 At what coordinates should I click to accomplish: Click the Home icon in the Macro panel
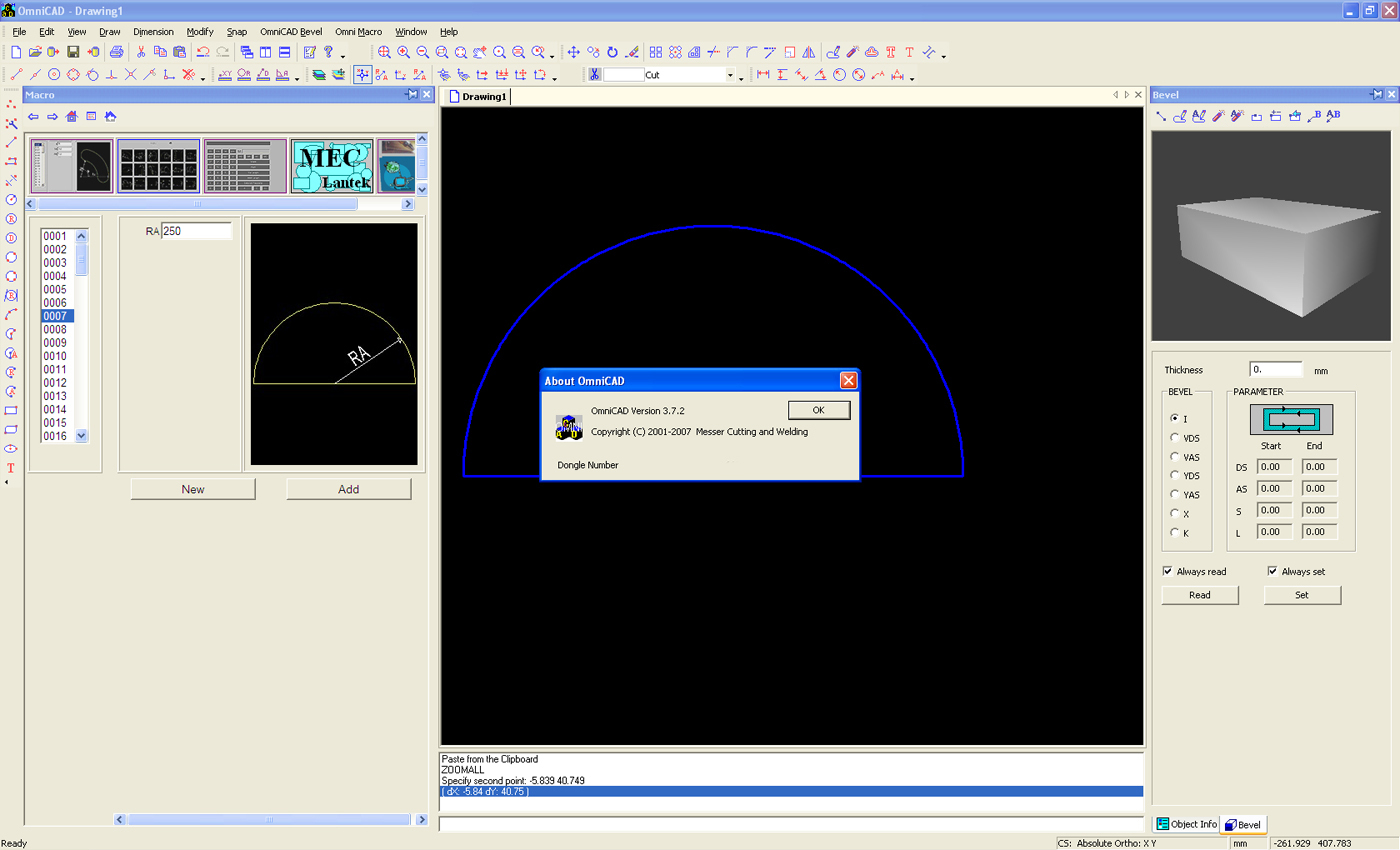[70, 116]
